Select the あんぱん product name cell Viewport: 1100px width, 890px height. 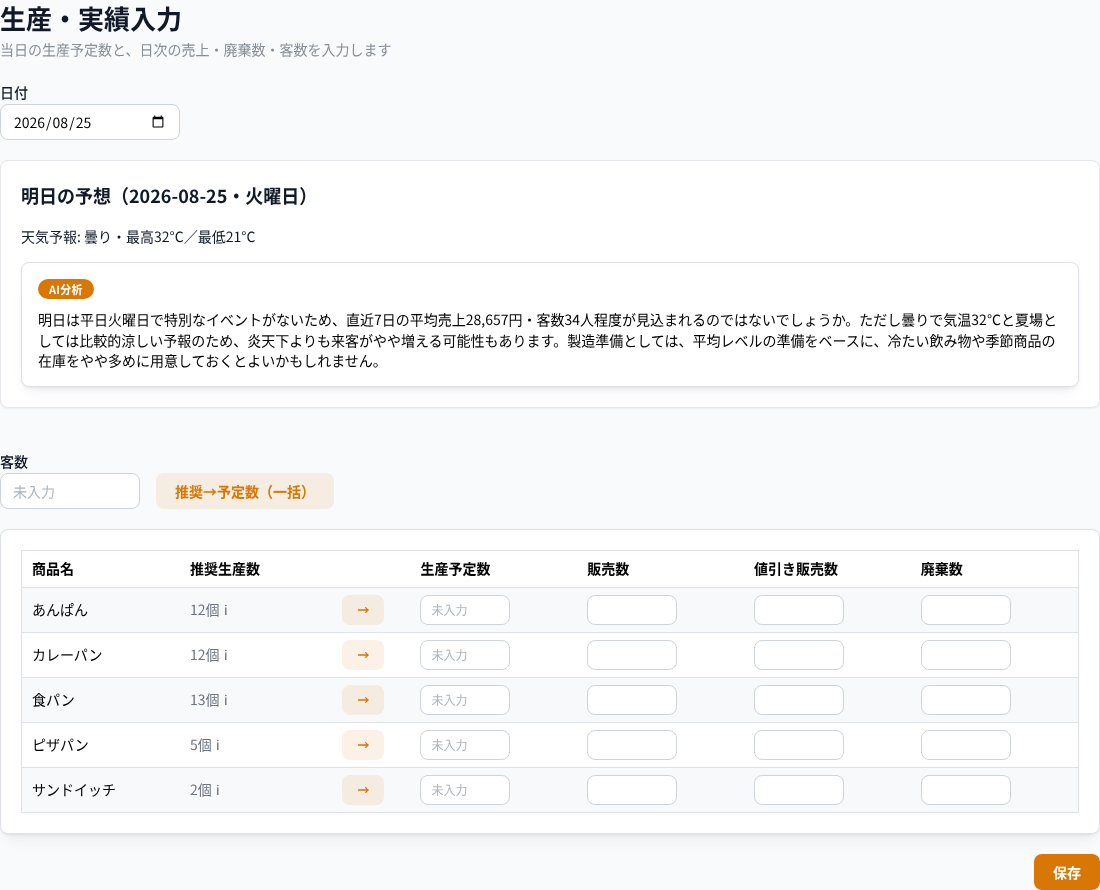(x=60, y=610)
